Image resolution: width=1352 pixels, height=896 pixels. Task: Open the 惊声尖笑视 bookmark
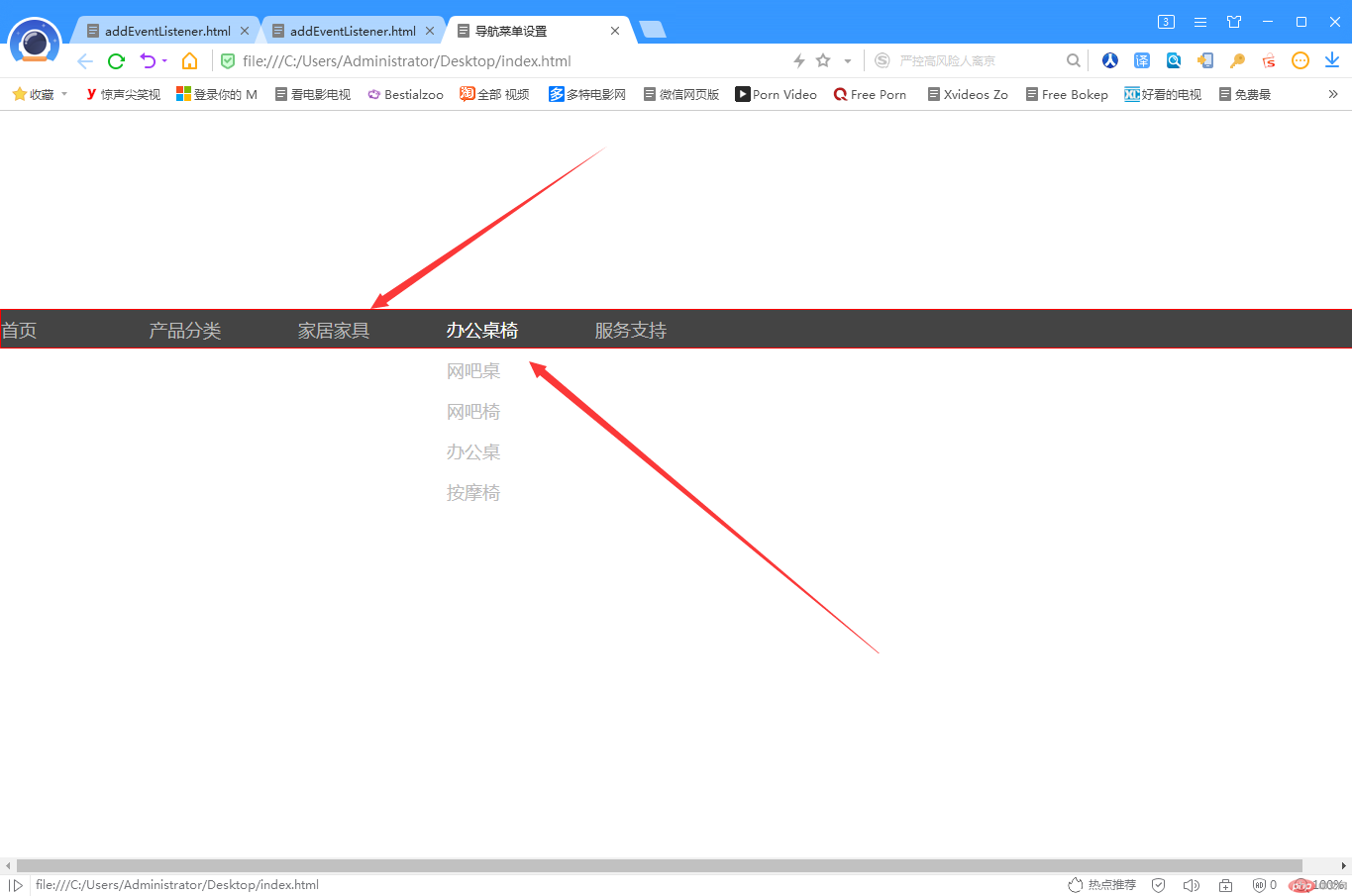(123, 94)
